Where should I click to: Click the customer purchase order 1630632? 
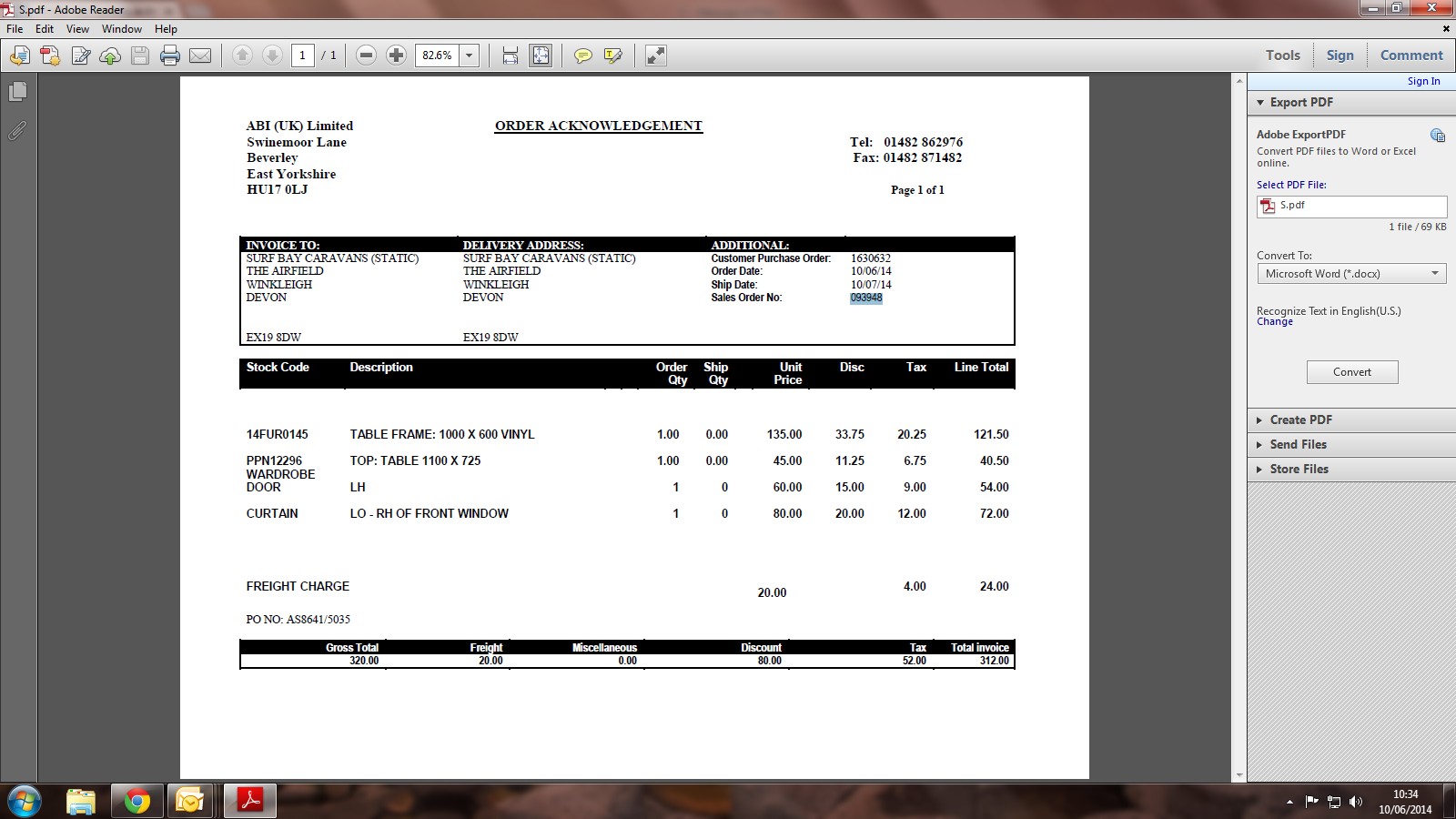(x=871, y=258)
